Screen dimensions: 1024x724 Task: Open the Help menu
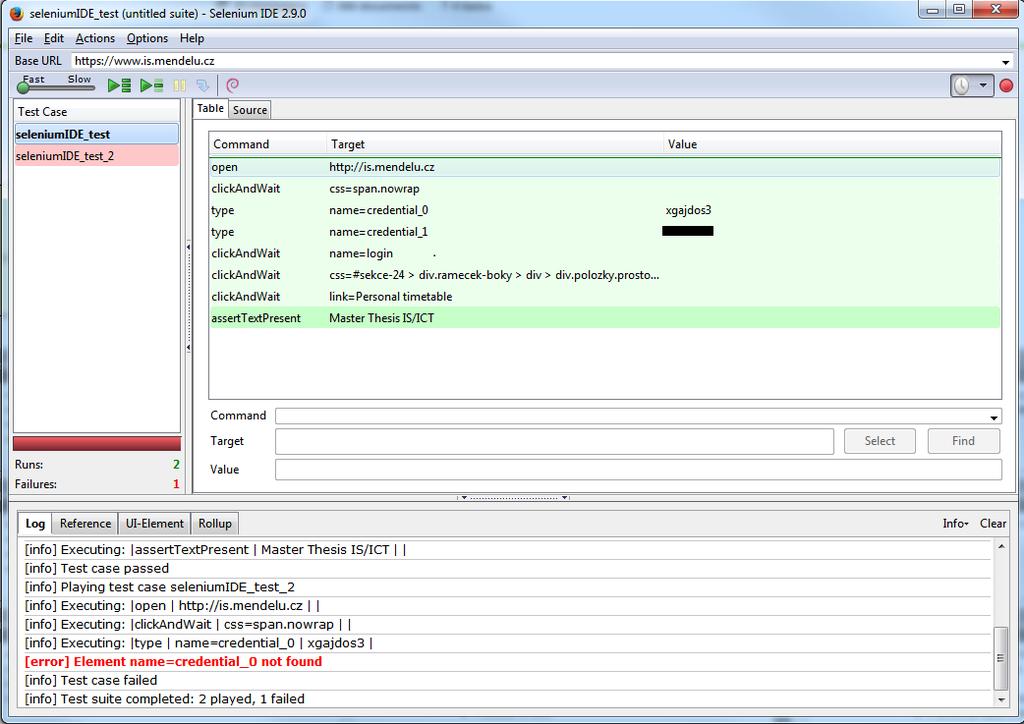[192, 39]
